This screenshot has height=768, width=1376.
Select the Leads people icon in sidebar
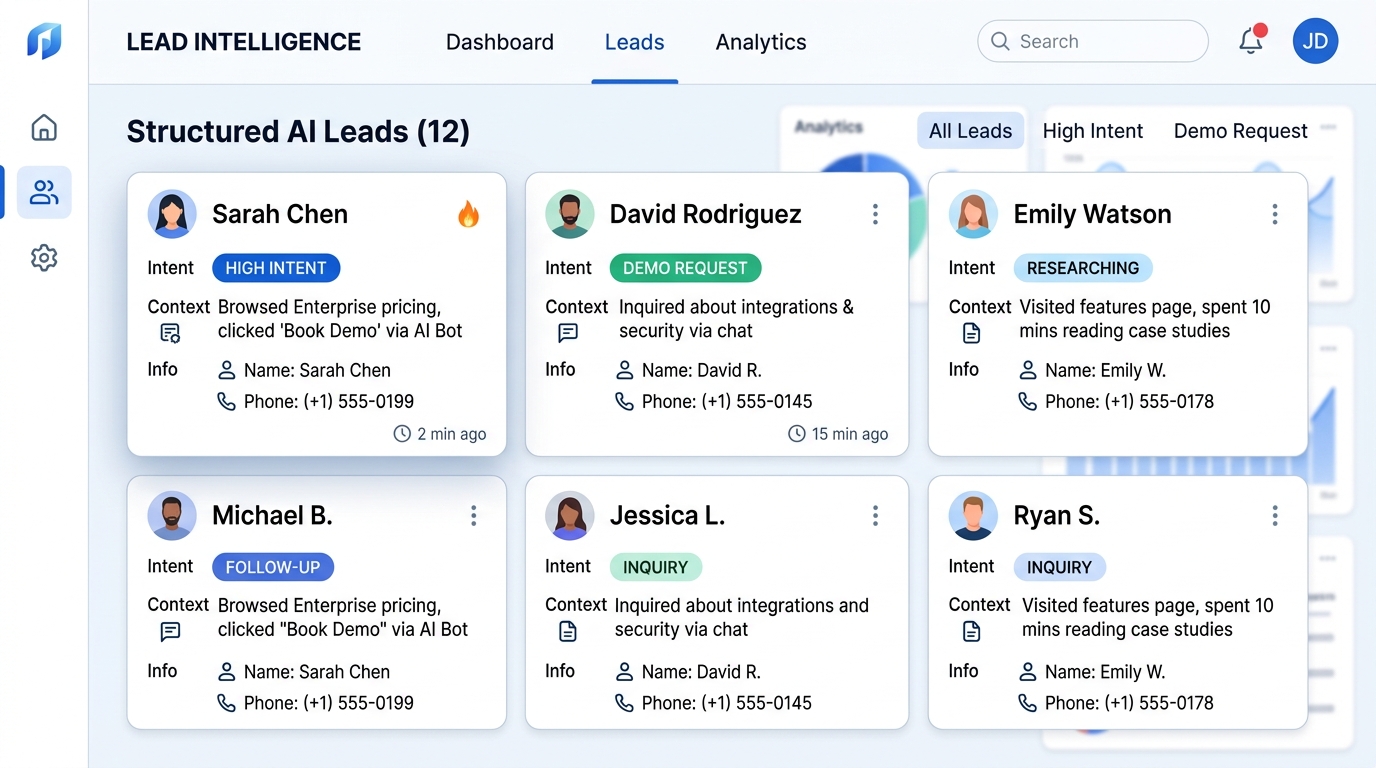44,192
